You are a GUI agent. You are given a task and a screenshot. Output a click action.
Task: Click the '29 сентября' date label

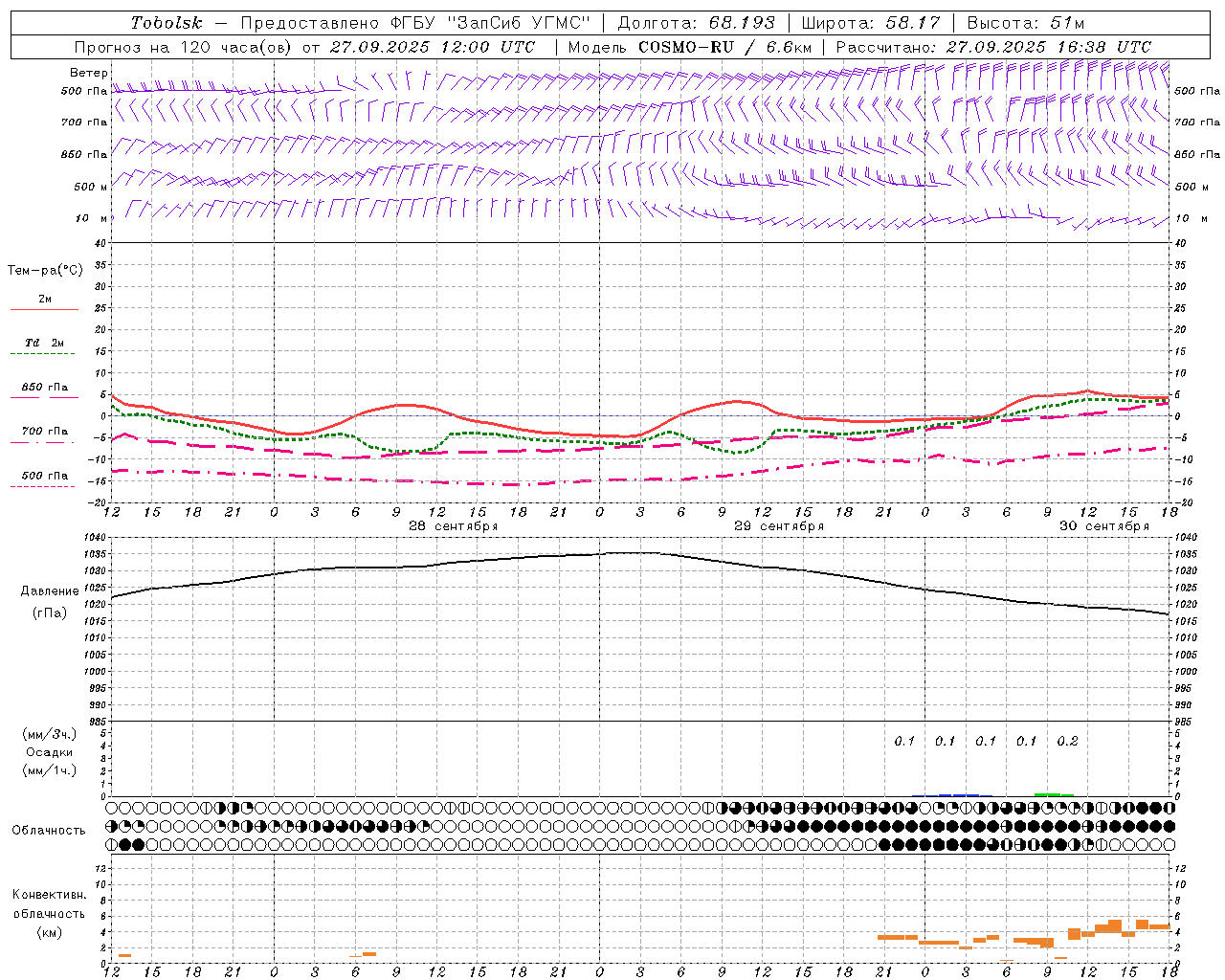click(779, 526)
